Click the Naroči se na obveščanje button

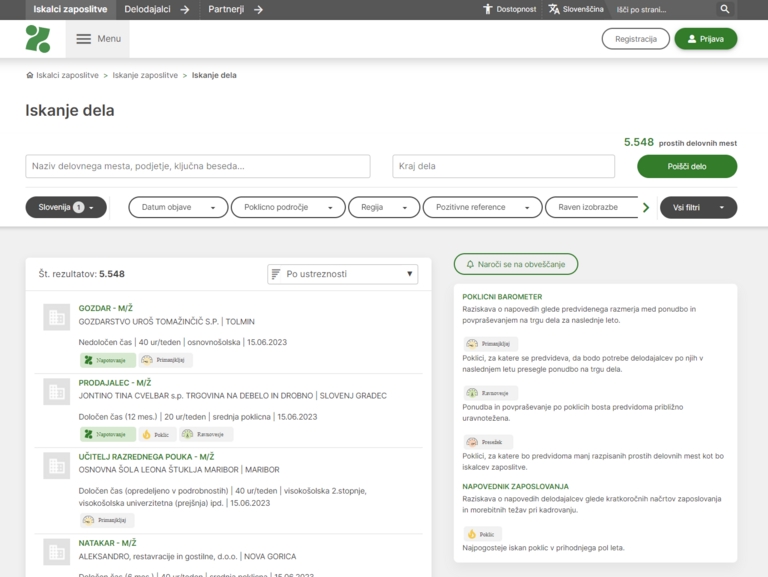(x=515, y=264)
